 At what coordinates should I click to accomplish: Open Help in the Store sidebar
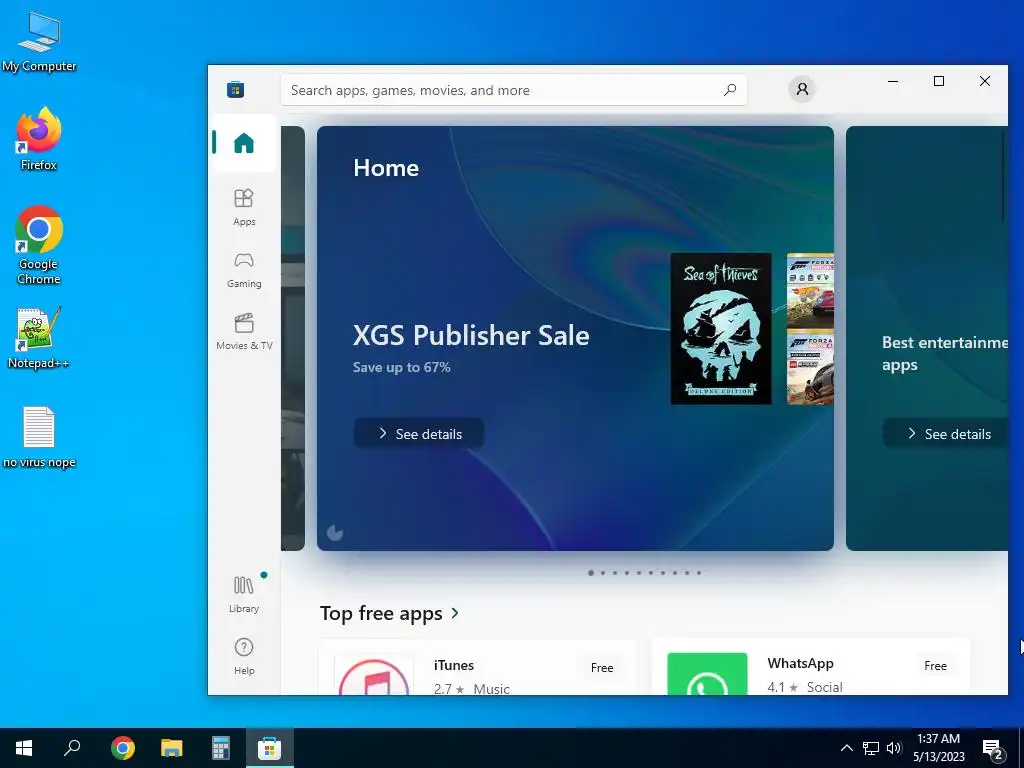244,656
